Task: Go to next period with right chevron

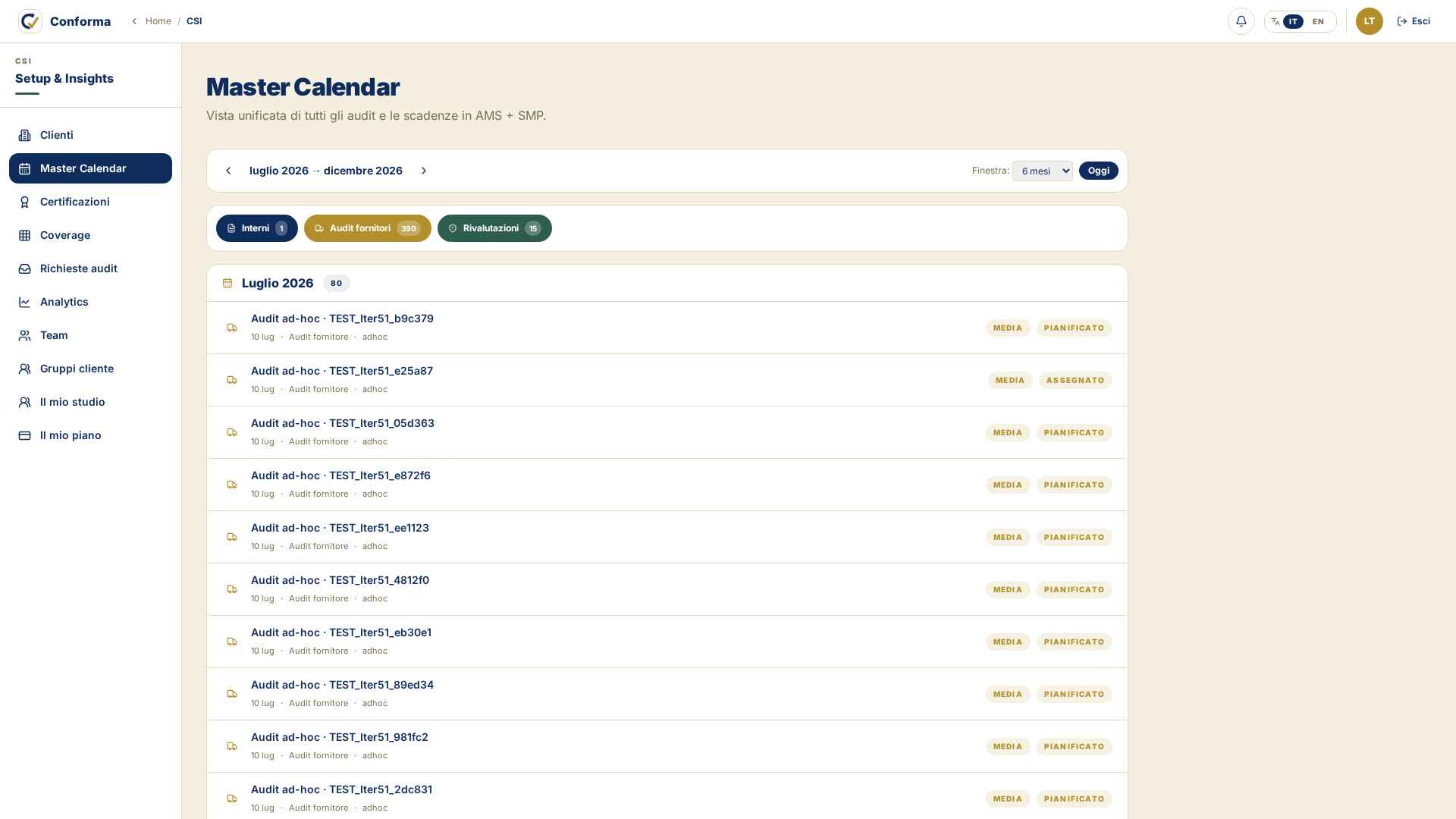Action: 424,171
